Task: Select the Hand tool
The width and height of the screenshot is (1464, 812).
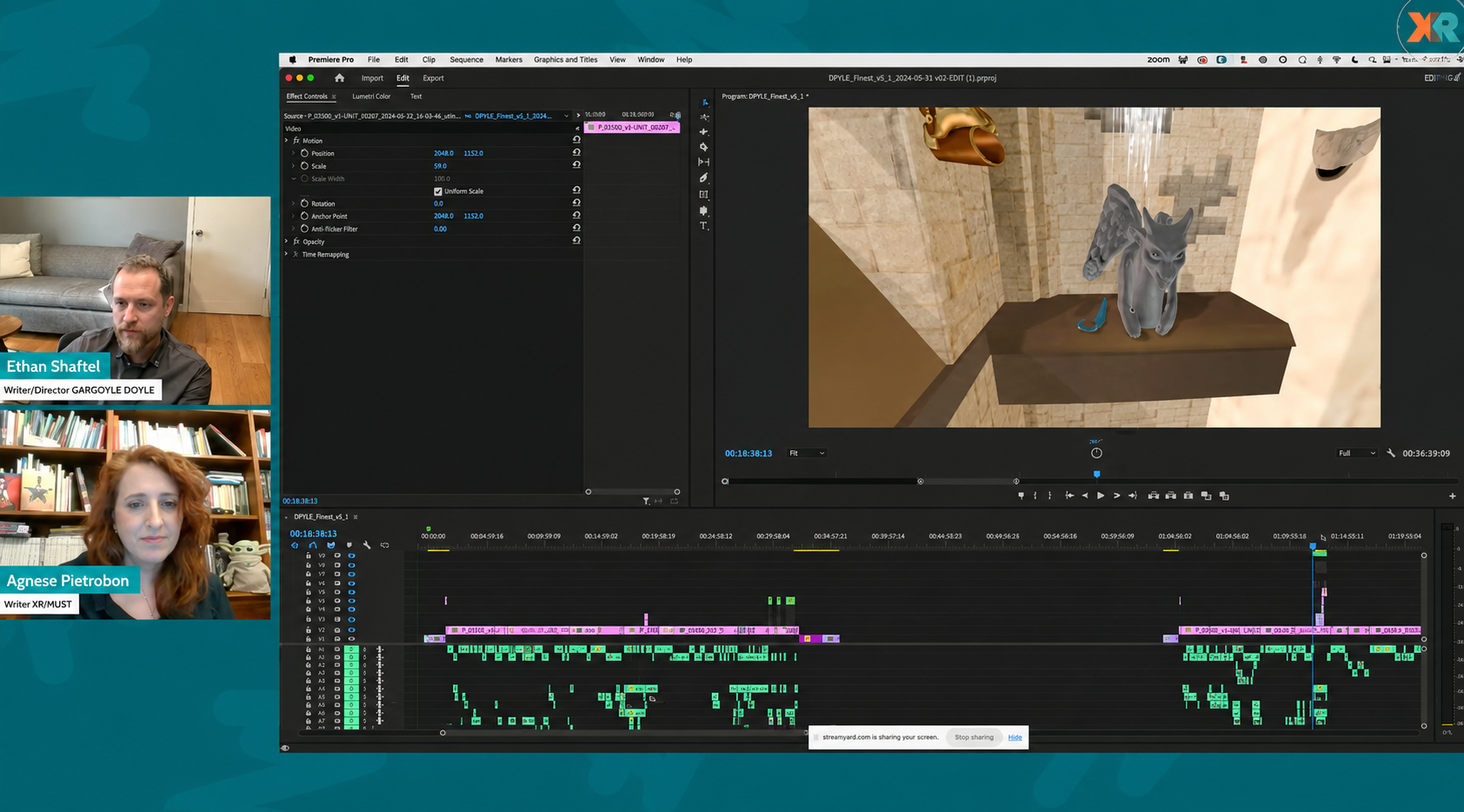Action: point(704,210)
